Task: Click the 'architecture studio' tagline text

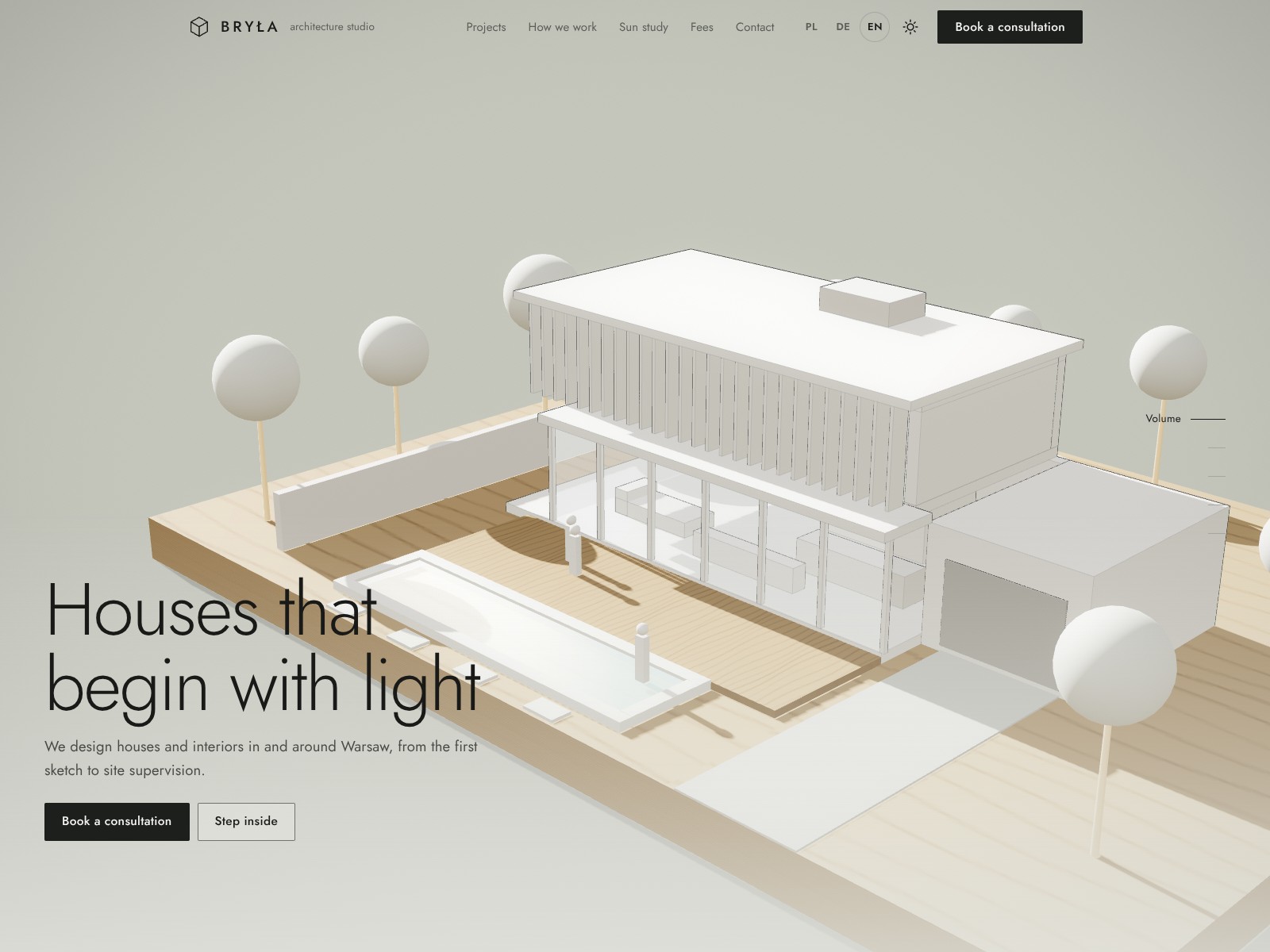Action: tap(332, 27)
